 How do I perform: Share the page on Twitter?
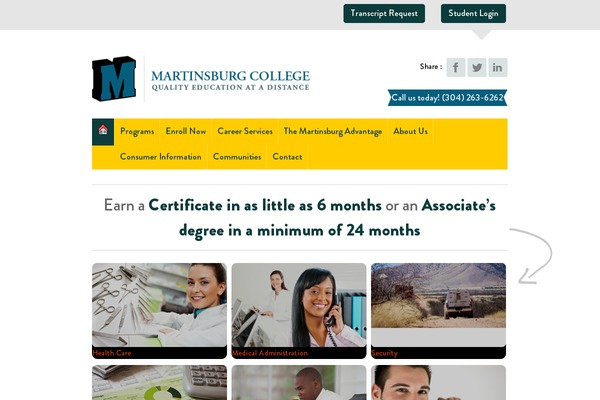[x=477, y=67]
